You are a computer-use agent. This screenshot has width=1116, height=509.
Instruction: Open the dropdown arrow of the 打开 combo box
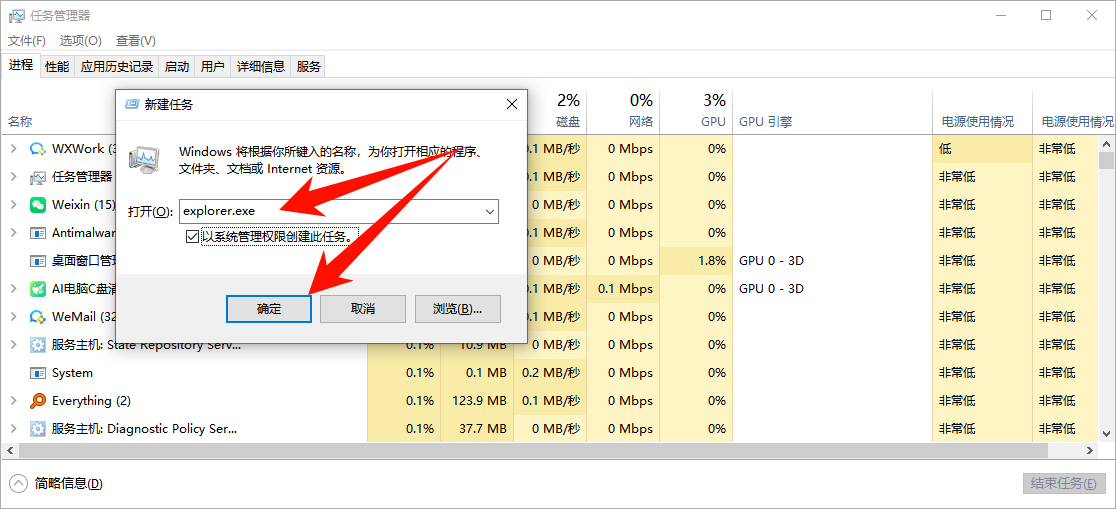click(x=489, y=211)
